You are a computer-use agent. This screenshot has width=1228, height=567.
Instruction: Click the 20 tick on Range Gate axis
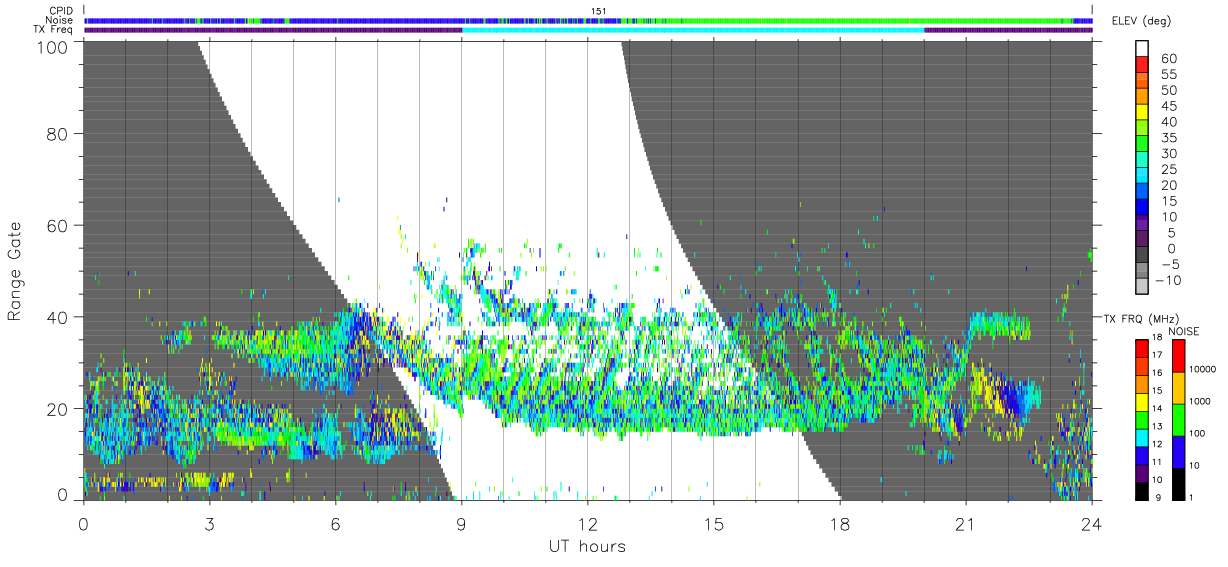57,408
